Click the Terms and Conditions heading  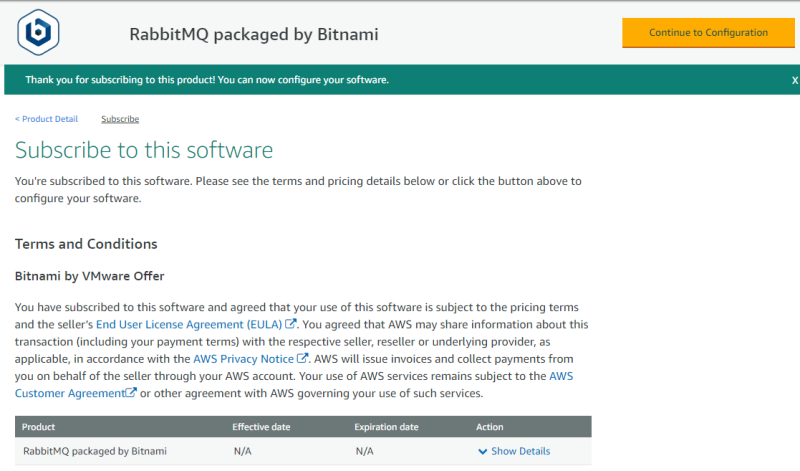pyautogui.click(x=86, y=244)
